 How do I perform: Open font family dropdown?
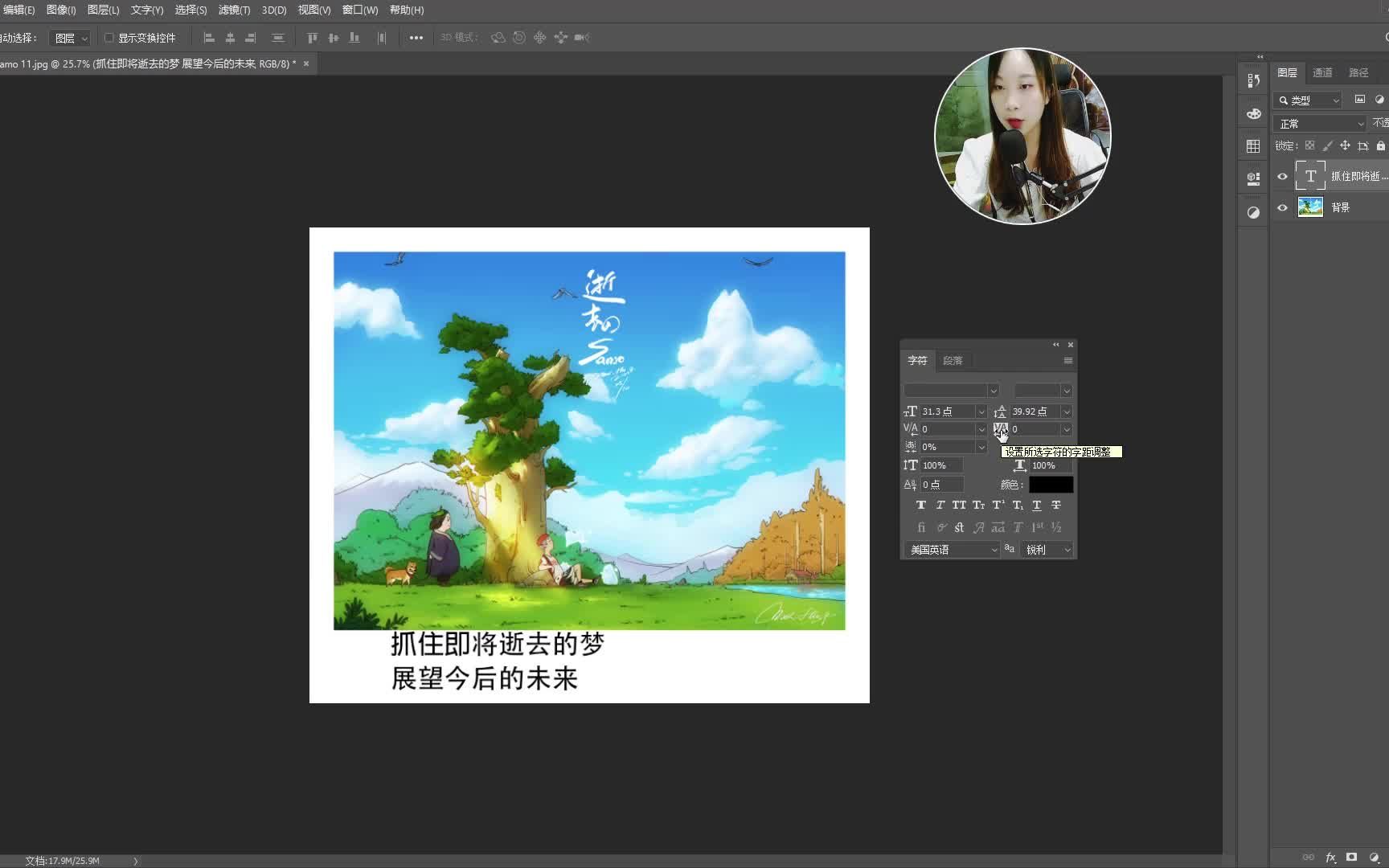[x=994, y=391]
